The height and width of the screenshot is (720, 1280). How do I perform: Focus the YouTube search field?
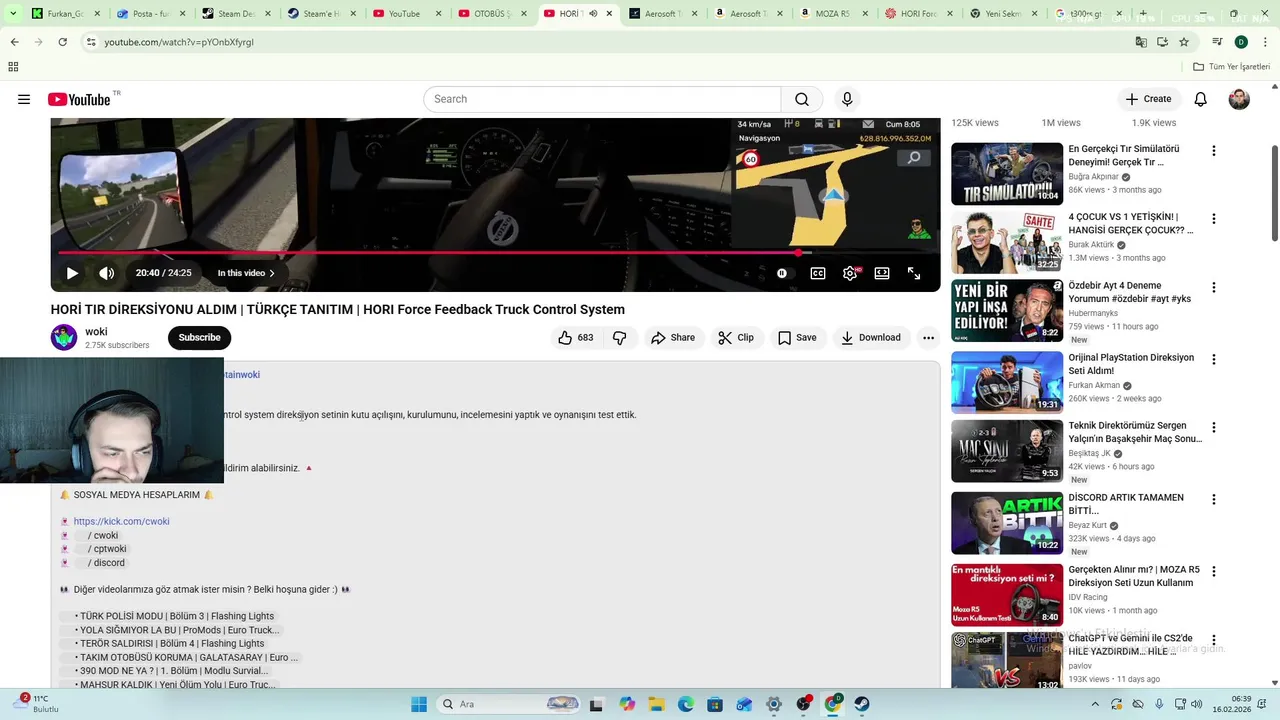[x=602, y=99]
